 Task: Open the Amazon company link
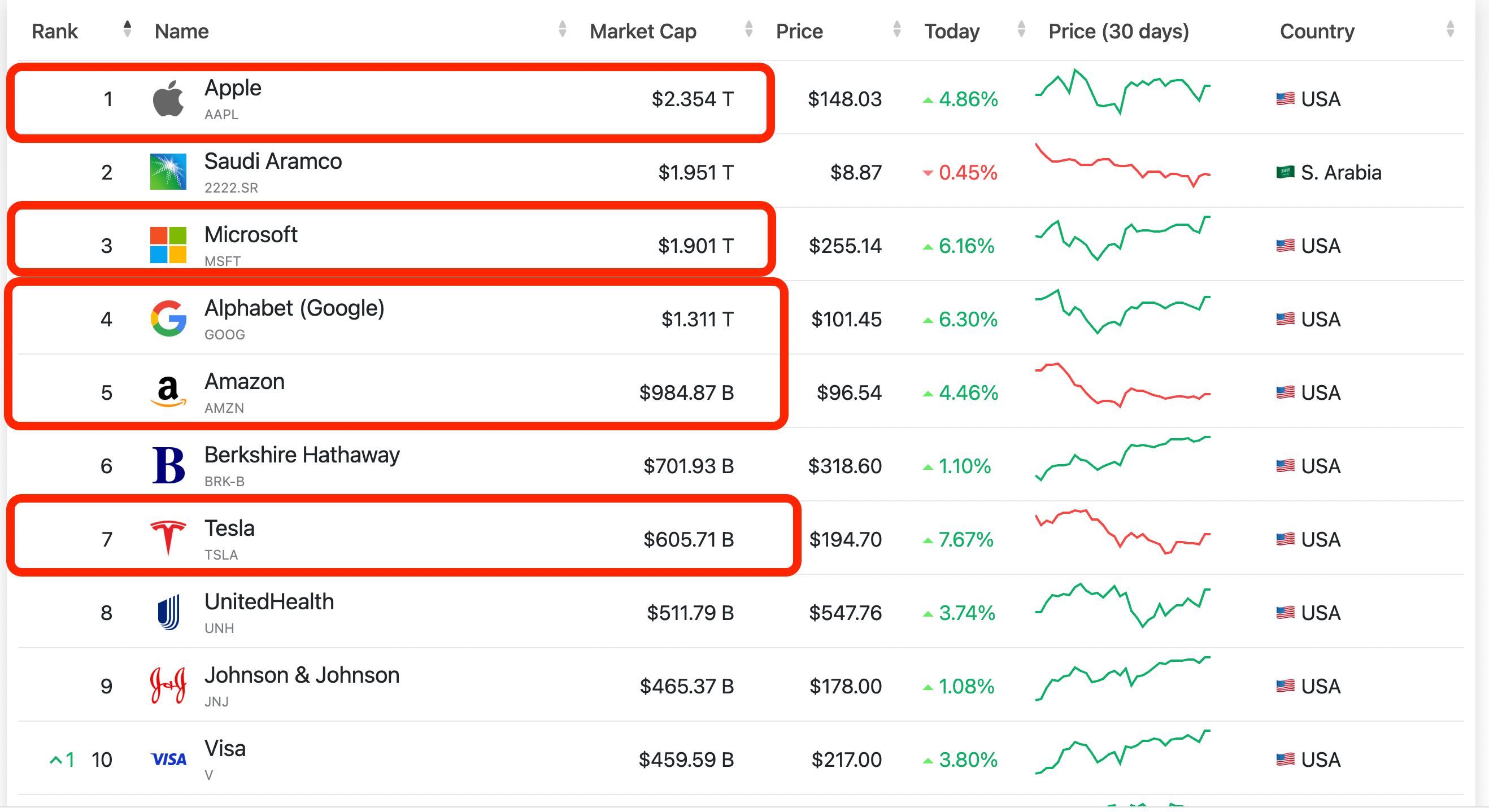(x=245, y=382)
